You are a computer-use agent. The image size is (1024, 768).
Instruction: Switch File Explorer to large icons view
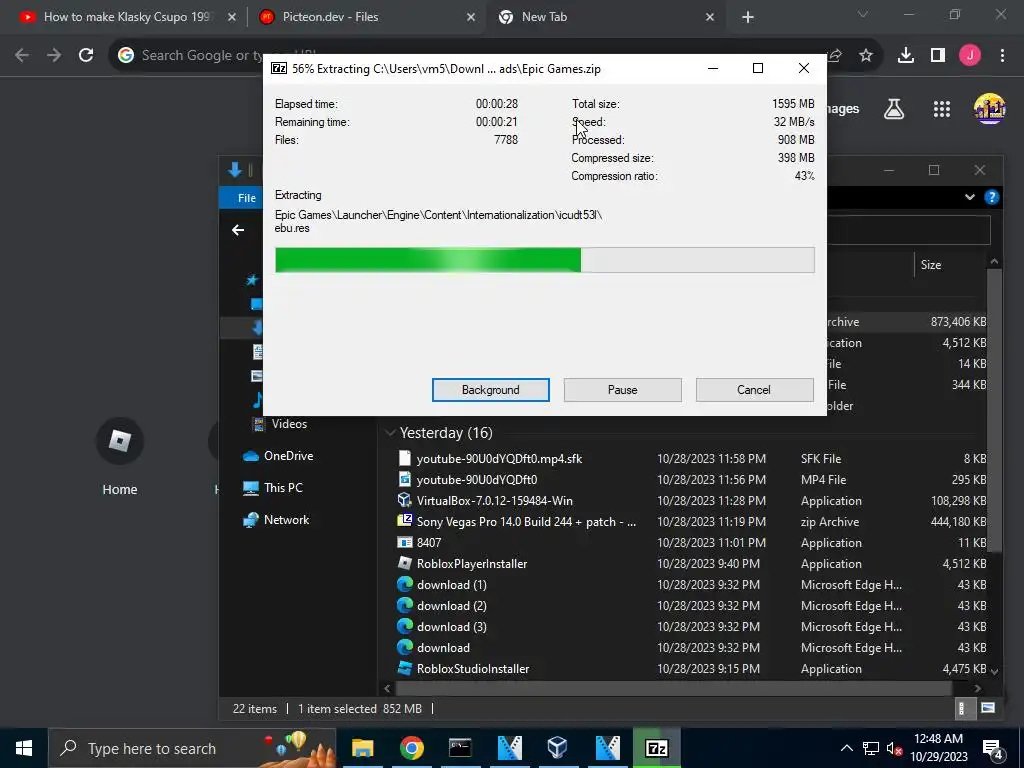pyautogui.click(x=988, y=709)
